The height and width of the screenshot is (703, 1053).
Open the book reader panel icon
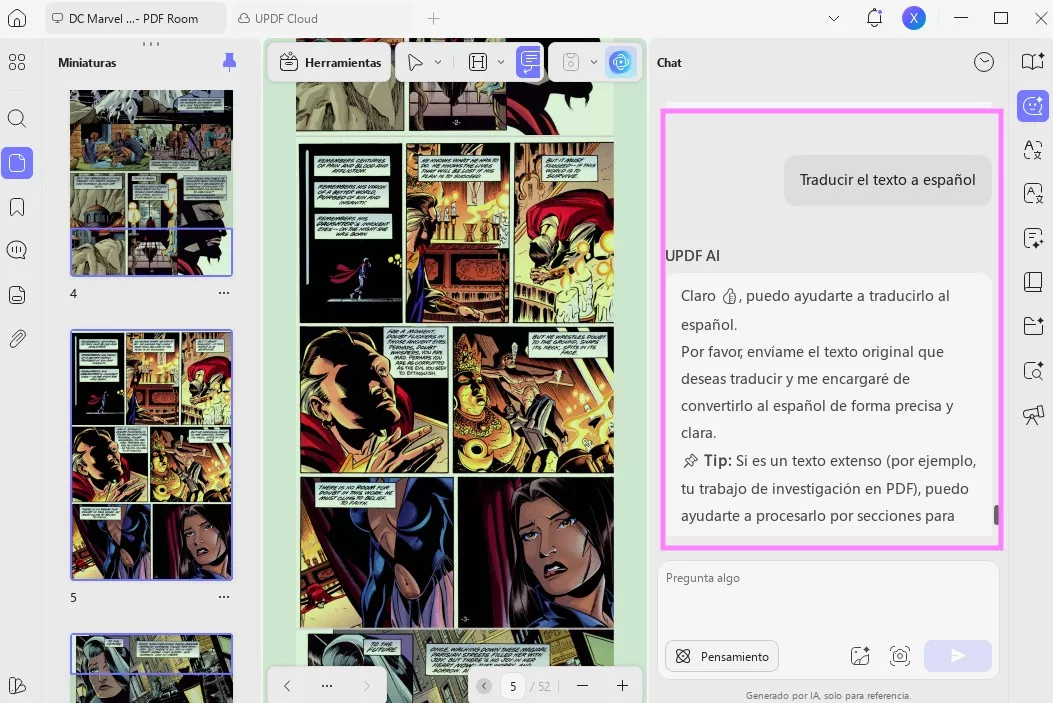(1033, 282)
